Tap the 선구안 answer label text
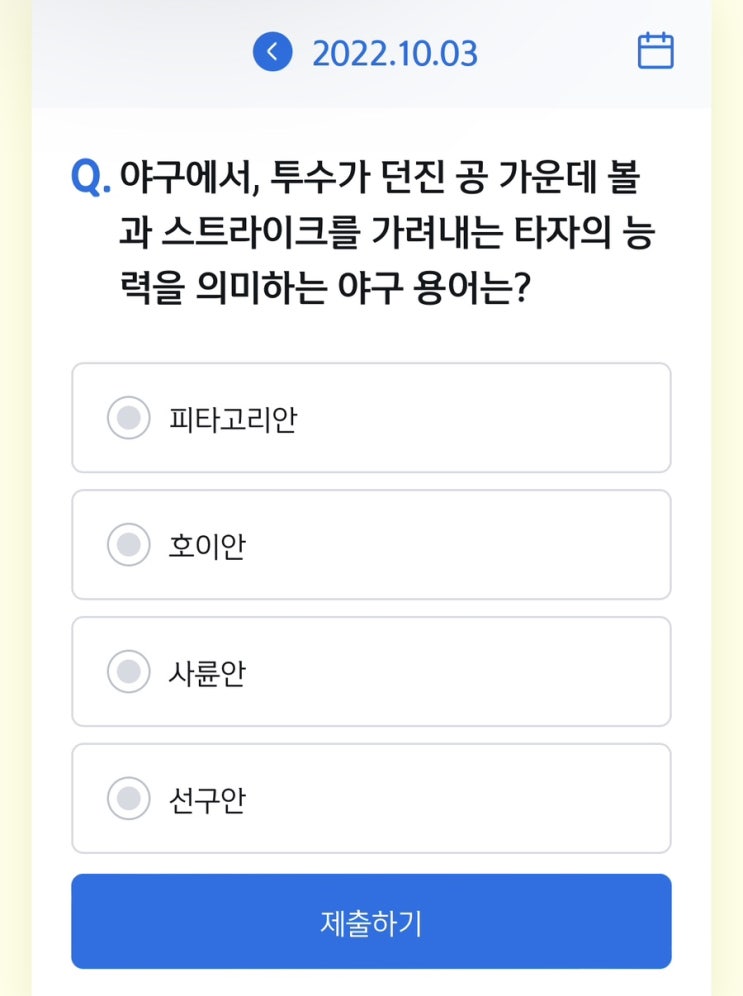The image size is (743, 996). pos(207,799)
